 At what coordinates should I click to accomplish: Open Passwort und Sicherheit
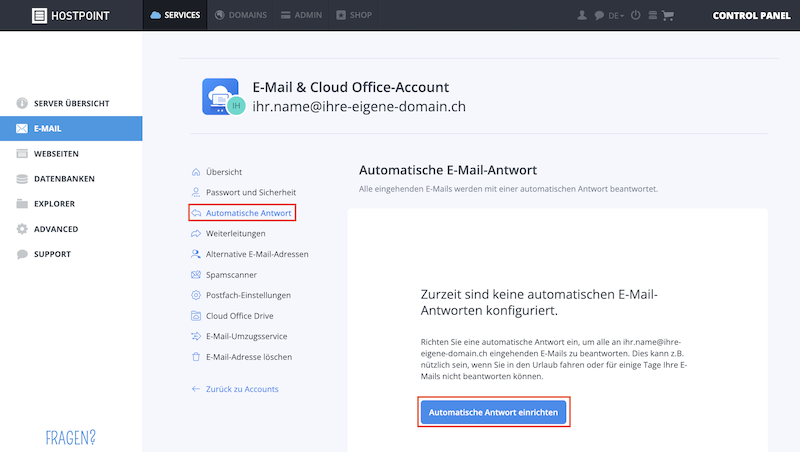coord(251,192)
